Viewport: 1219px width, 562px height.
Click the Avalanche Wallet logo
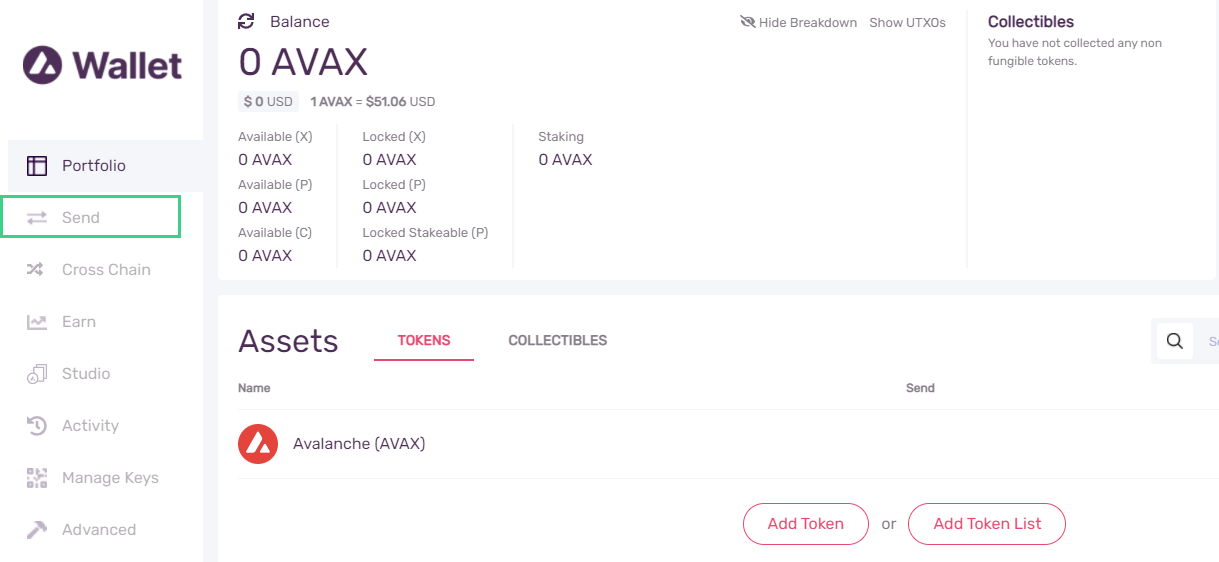pyautogui.click(x=102, y=66)
